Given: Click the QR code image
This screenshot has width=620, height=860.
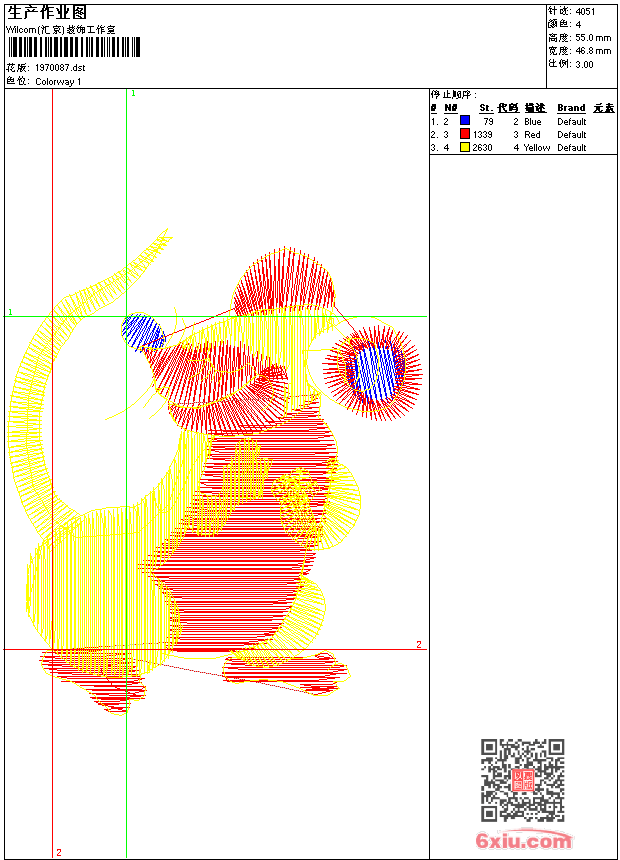Looking at the screenshot, I should tap(523, 779).
